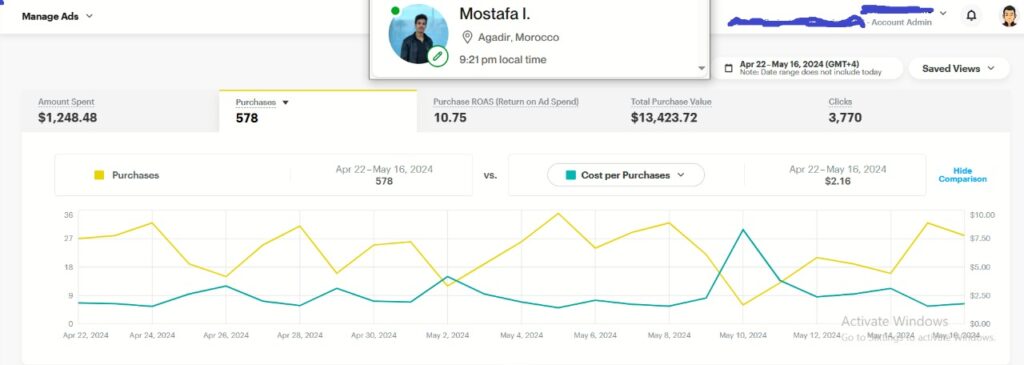Click Mostafa's profile photo
The width and height of the screenshot is (1024, 365).
(x=418, y=34)
